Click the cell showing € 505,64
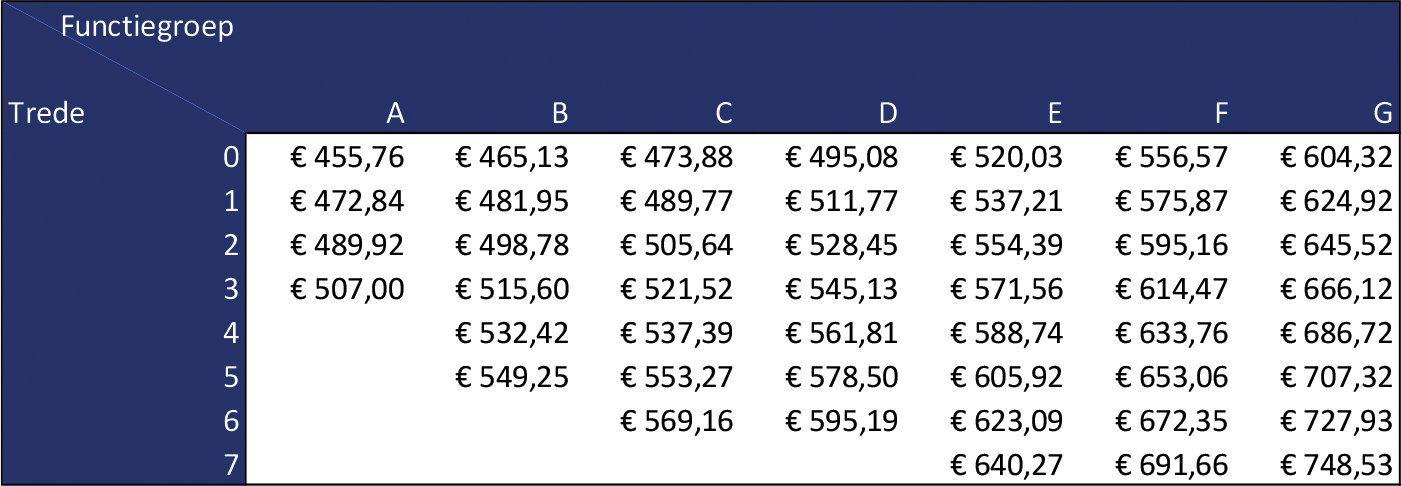 (677, 246)
